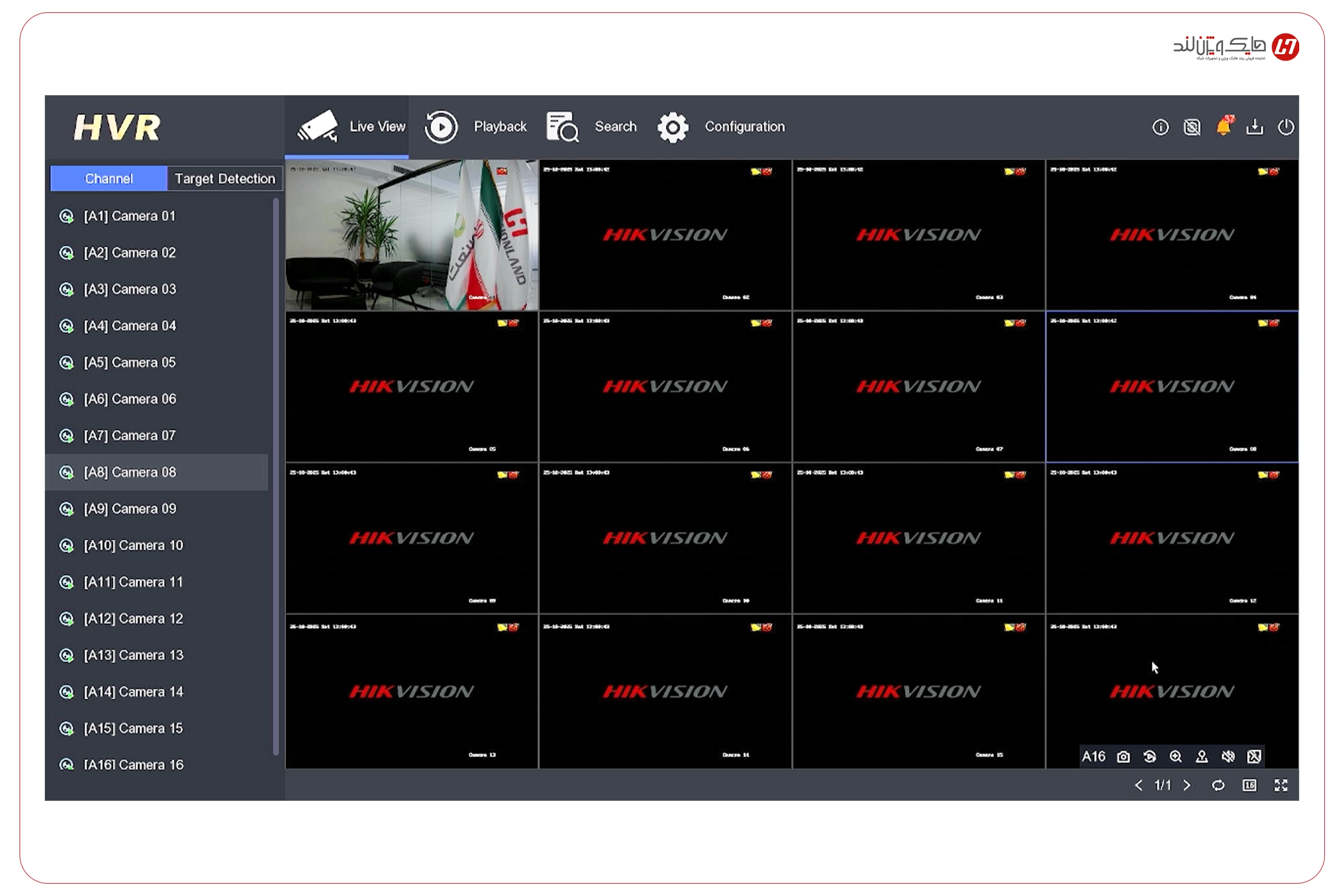
Task: Go to previous live view page
Action: tap(1138, 786)
